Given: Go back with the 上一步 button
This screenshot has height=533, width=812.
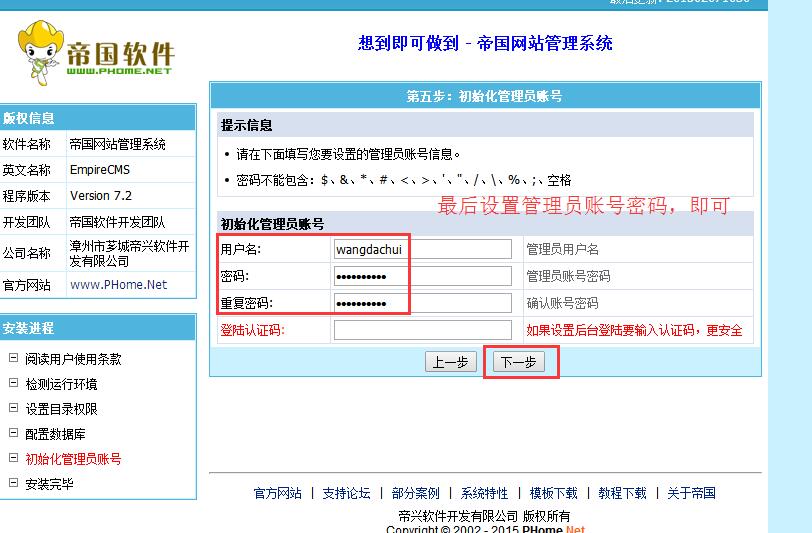Looking at the screenshot, I should pos(451,362).
